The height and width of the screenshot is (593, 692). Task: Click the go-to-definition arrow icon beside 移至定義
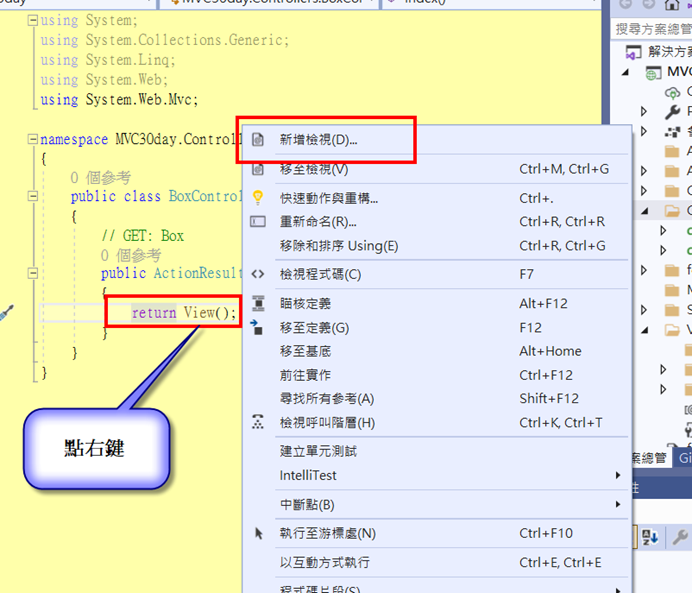pyautogui.click(x=257, y=327)
